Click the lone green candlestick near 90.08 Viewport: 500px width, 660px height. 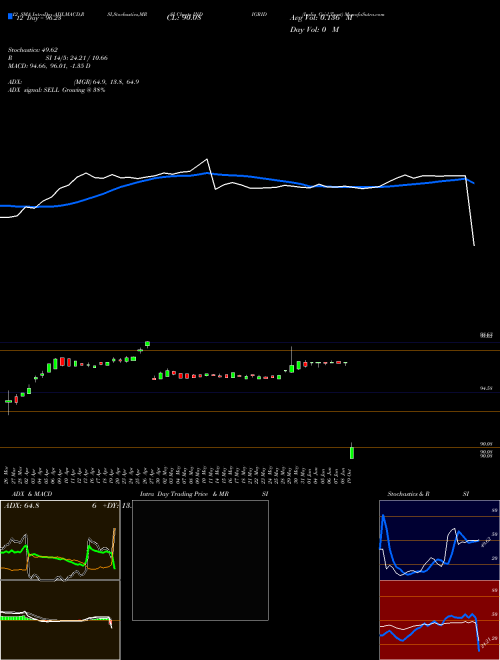(352, 452)
